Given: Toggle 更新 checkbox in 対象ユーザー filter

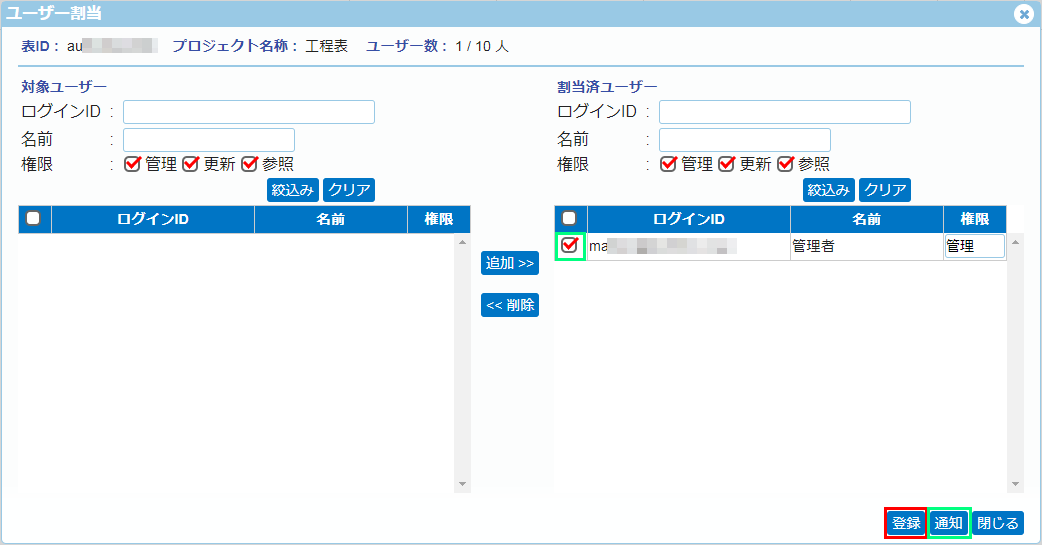Looking at the screenshot, I should point(190,164).
